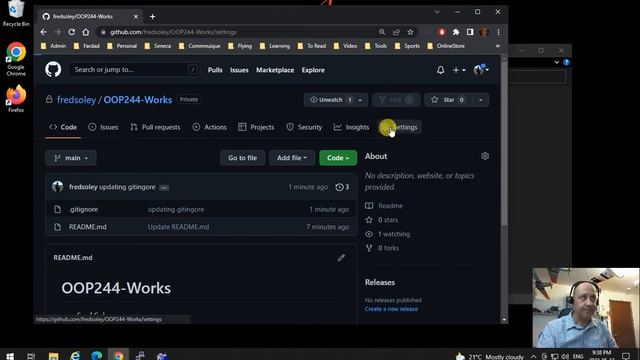The height and width of the screenshot is (360, 640).
Task: Open the fredsoley owner link
Action: pos(76,100)
